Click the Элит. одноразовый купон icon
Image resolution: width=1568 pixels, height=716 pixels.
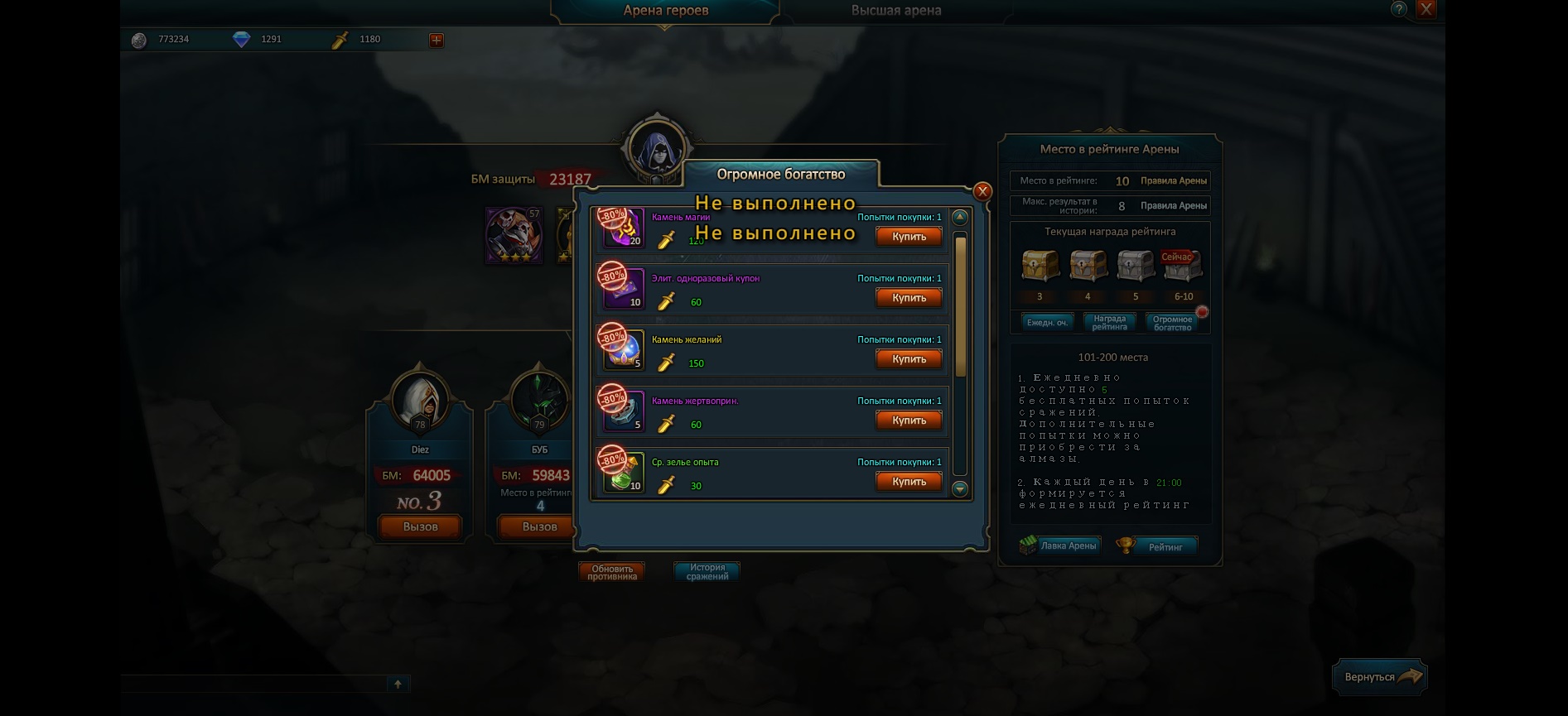click(x=624, y=289)
